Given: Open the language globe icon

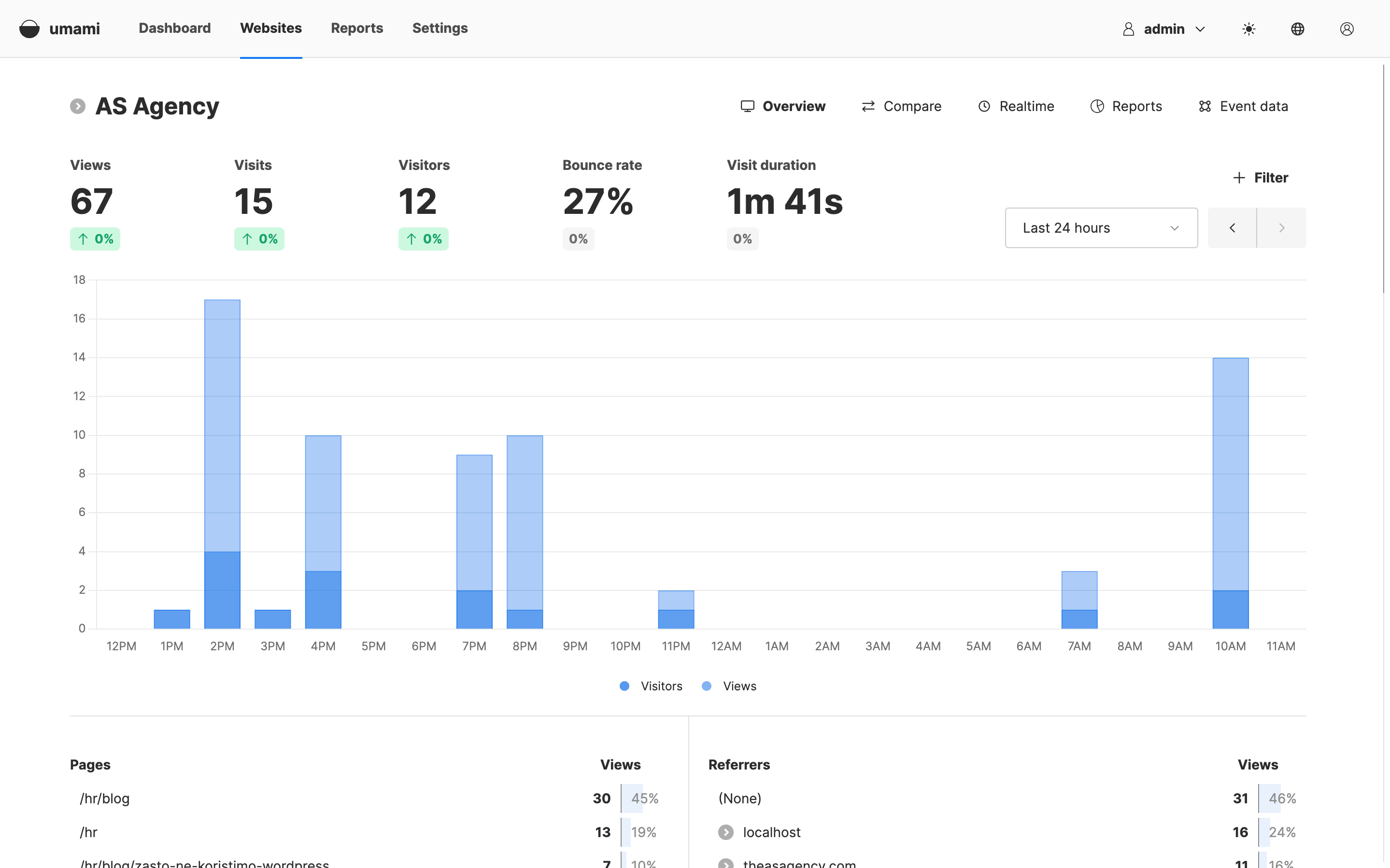Looking at the screenshot, I should click(x=1298, y=28).
